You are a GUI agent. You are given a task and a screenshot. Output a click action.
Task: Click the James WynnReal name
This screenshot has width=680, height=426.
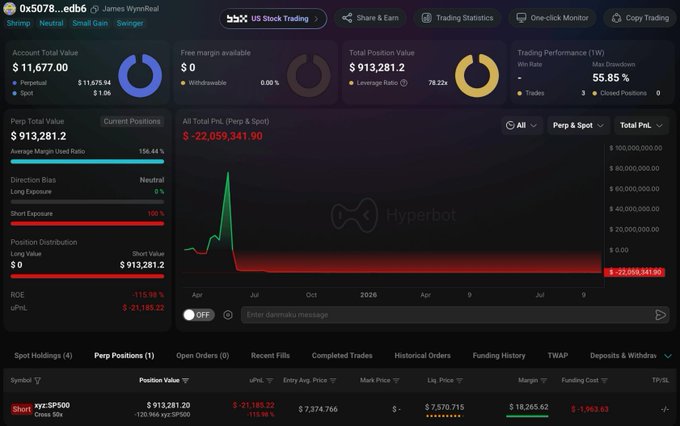131,9
